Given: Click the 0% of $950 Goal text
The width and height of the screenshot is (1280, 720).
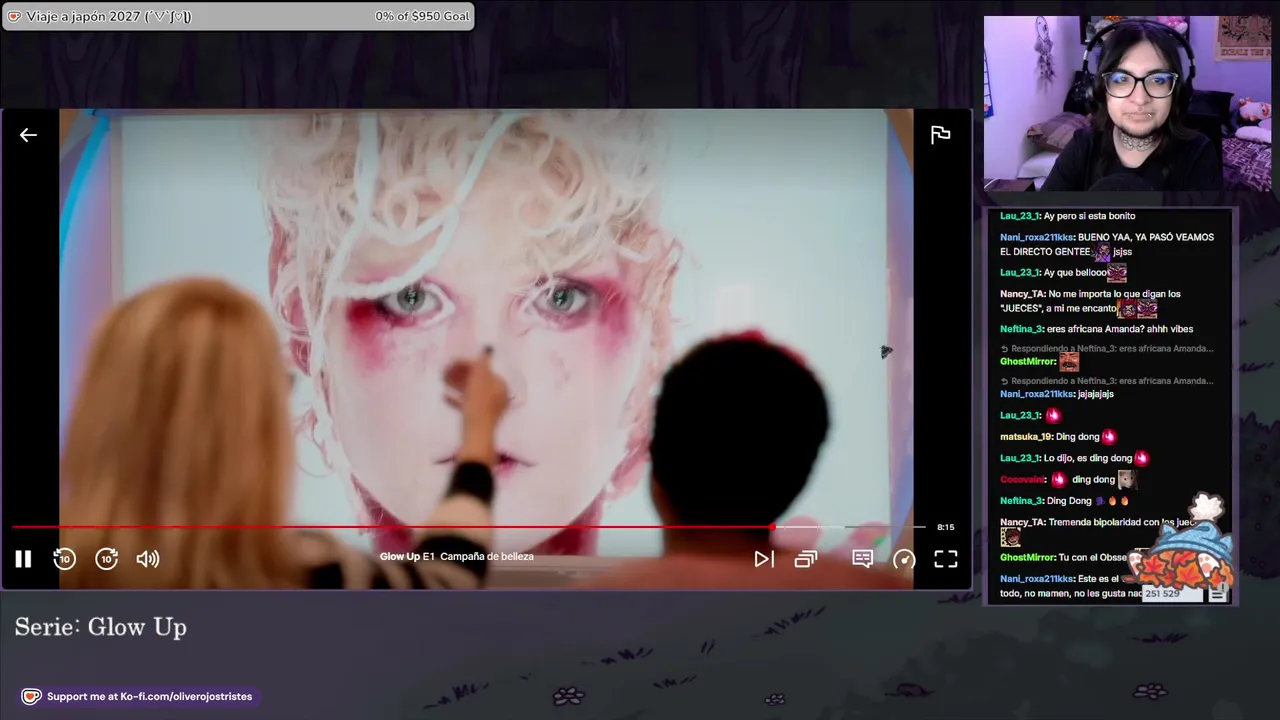Looking at the screenshot, I should click(422, 16).
